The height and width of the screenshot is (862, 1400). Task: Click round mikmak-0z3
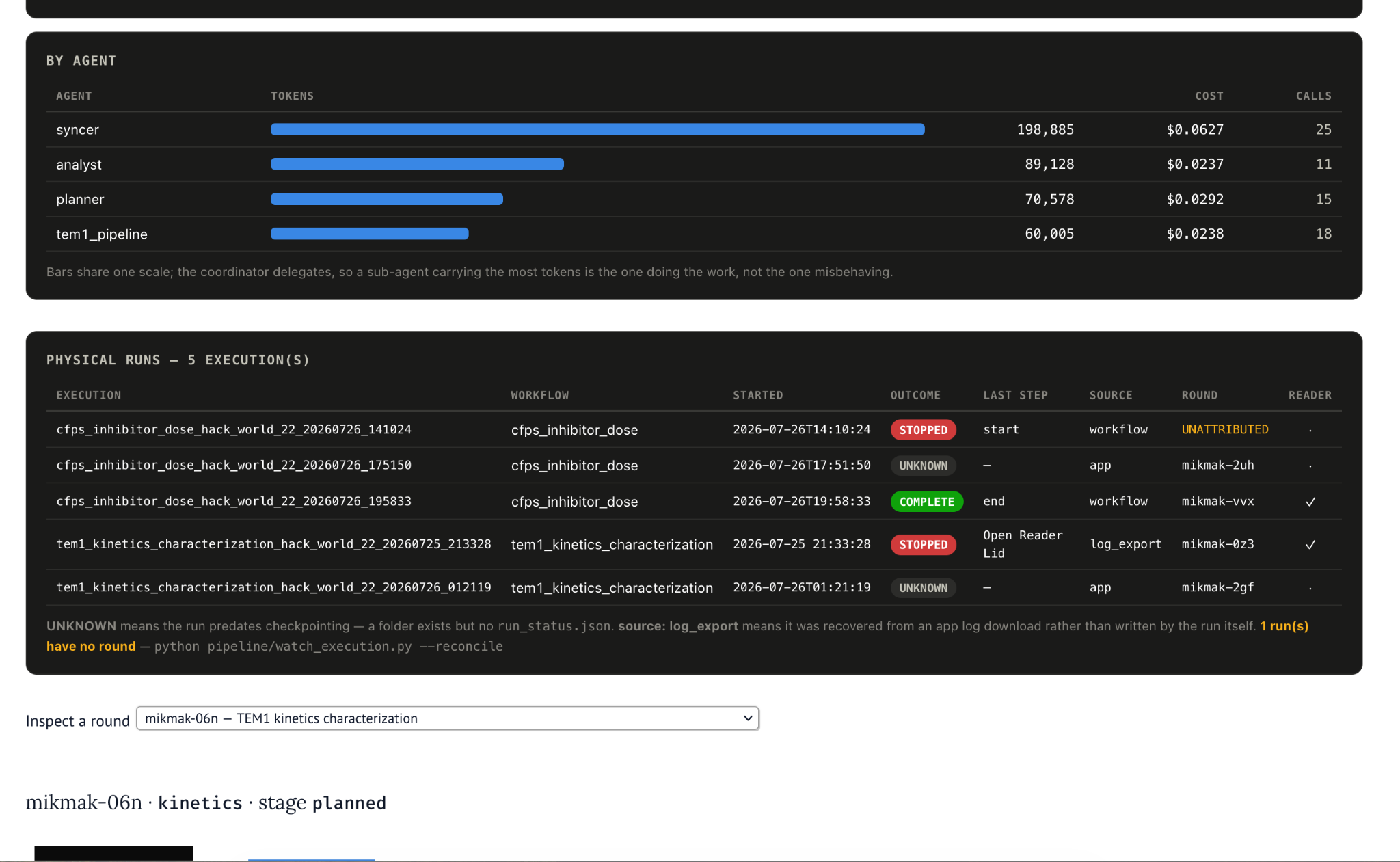tap(1218, 544)
